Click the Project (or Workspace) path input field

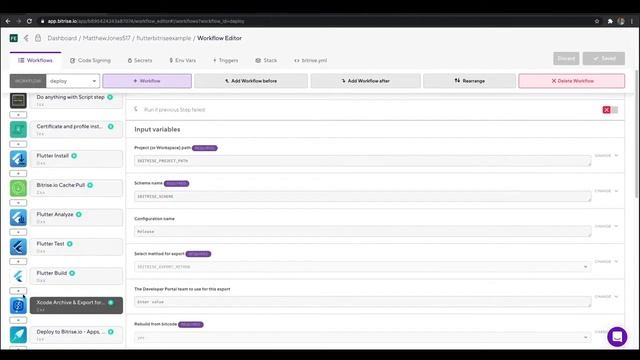click(x=362, y=161)
